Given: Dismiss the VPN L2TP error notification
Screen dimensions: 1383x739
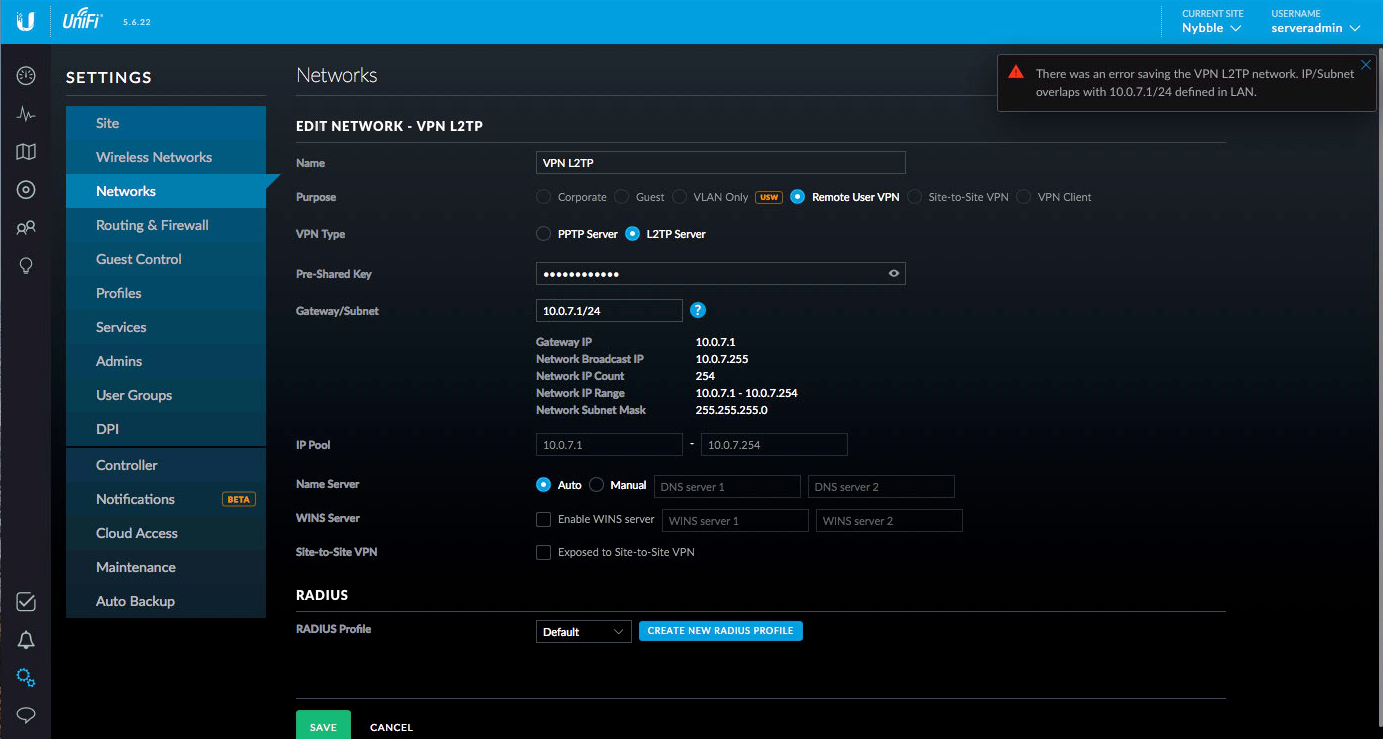Looking at the screenshot, I should point(1366,65).
